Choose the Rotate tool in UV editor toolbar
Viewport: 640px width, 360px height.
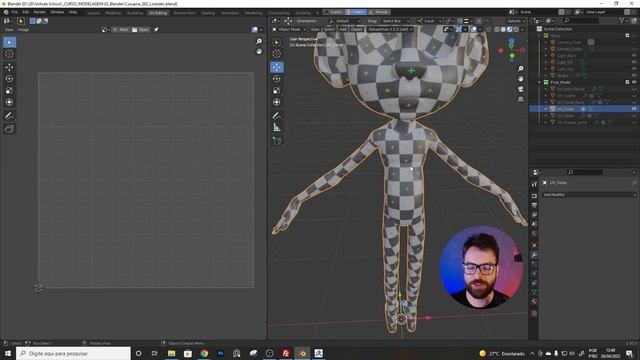point(9,79)
